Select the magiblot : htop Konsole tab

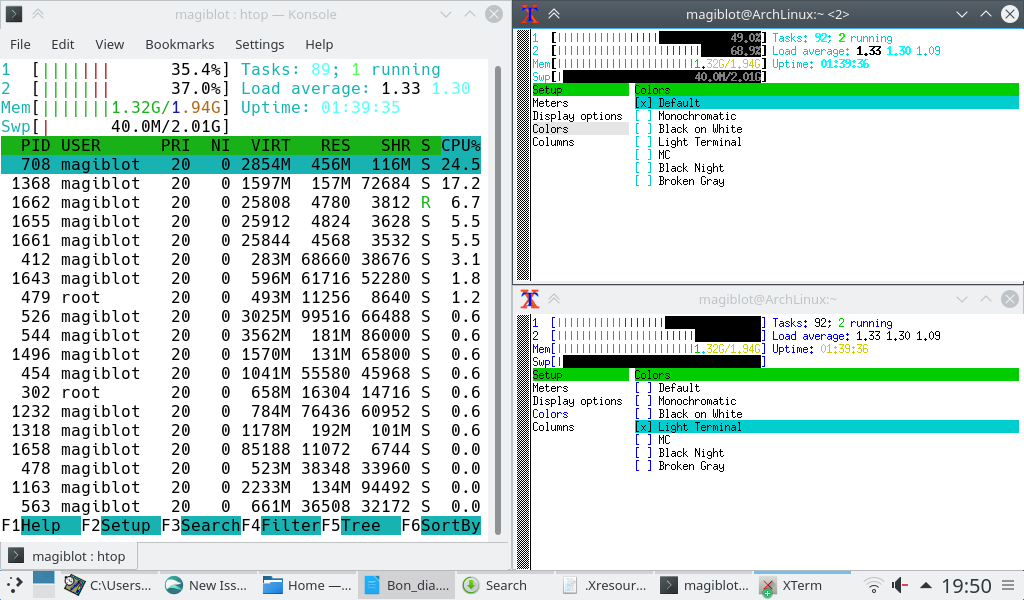pos(69,556)
